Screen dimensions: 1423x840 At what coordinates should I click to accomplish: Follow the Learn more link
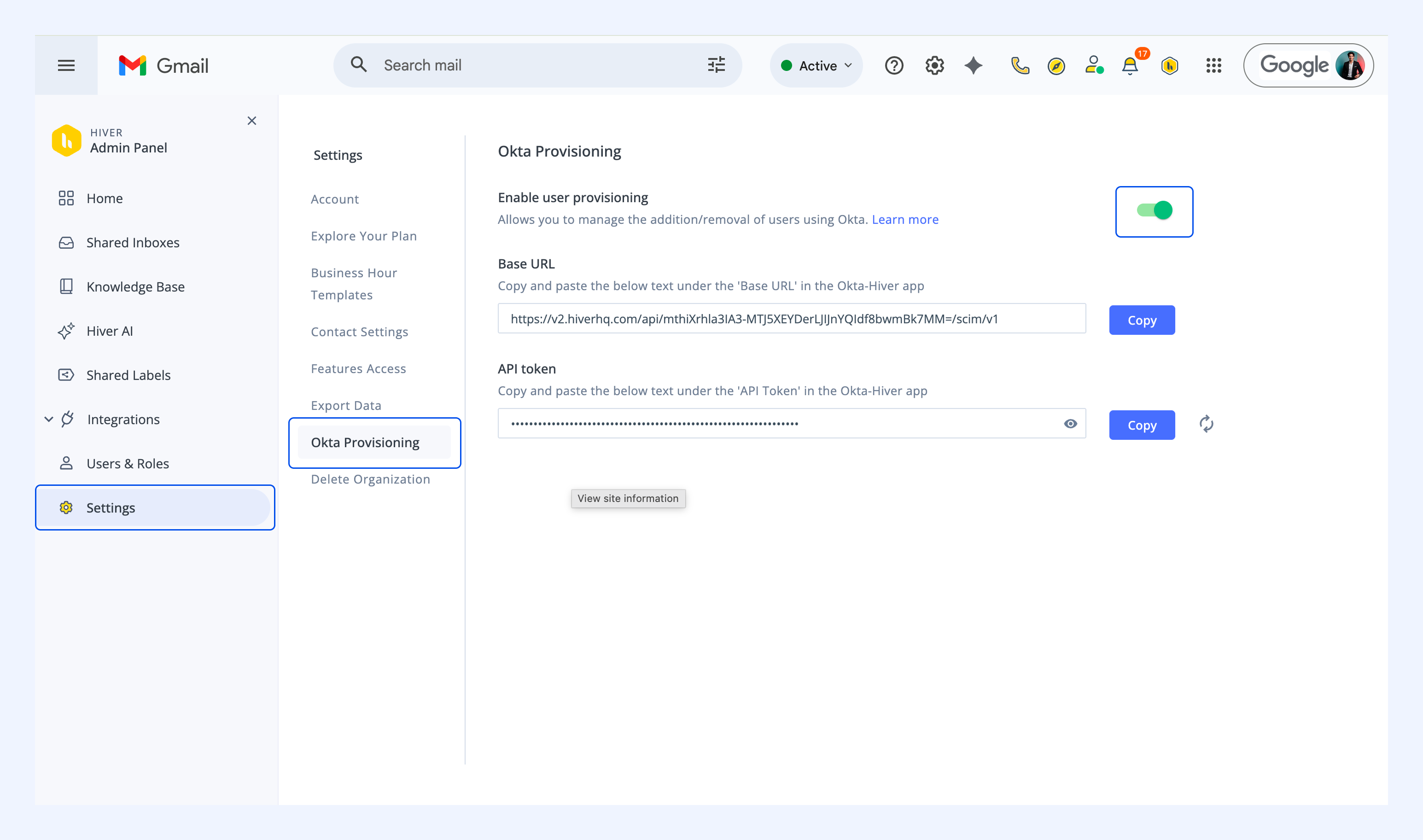pos(904,220)
